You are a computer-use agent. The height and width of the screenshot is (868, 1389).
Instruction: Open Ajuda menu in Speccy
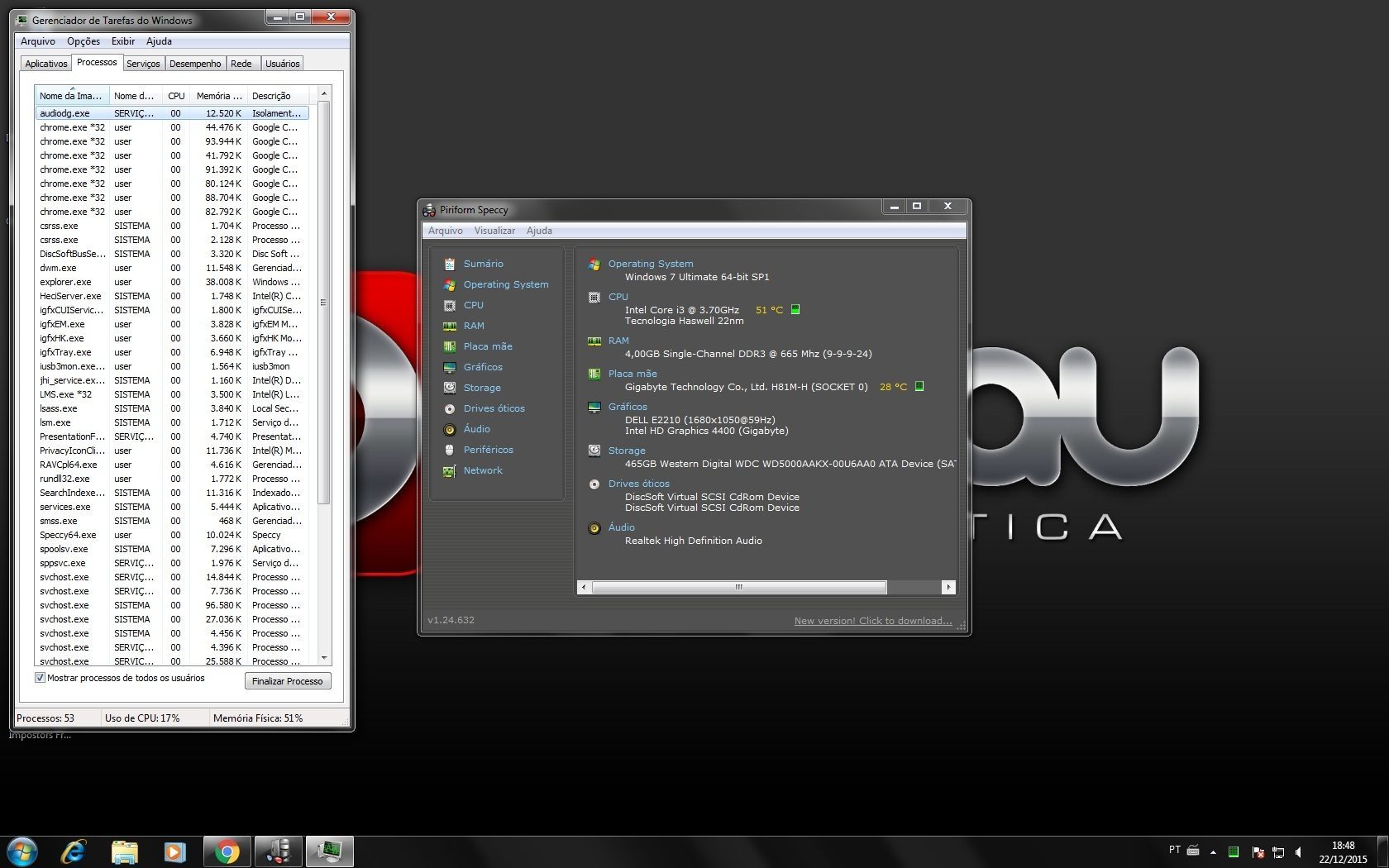(539, 231)
